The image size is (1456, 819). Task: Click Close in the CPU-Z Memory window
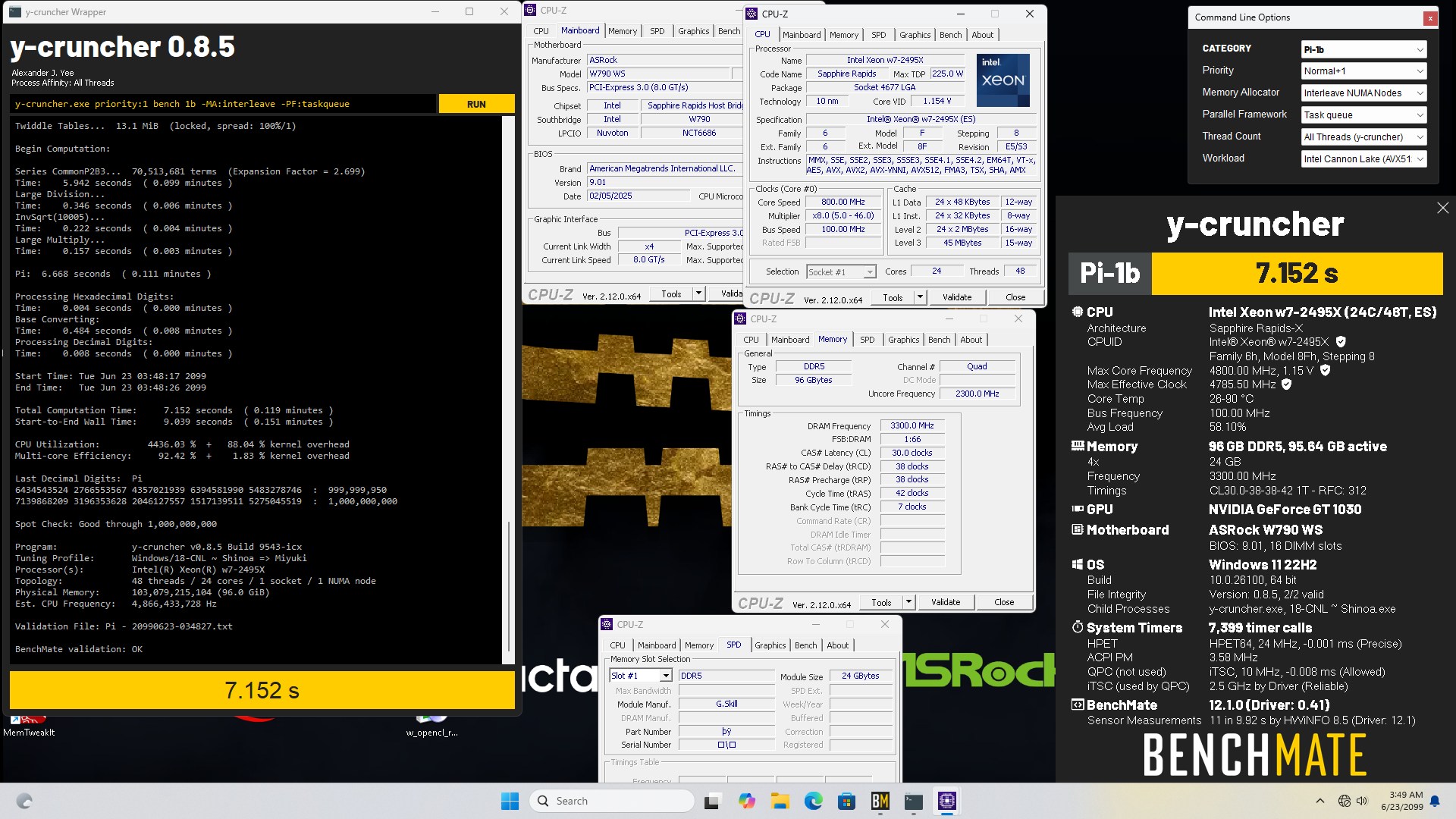point(1003,602)
